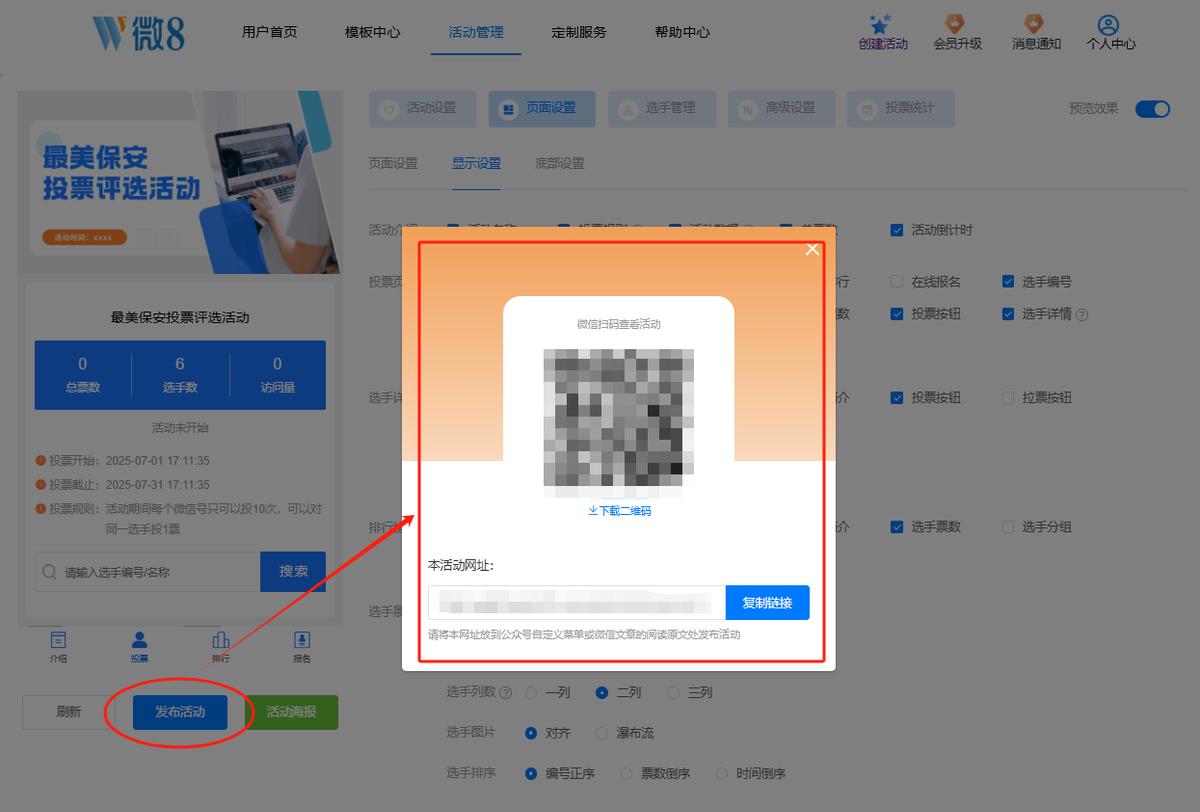The height and width of the screenshot is (812, 1200).
Task: Choose 时间倒序 for 选手排序
Action: click(x=723, y=773)
